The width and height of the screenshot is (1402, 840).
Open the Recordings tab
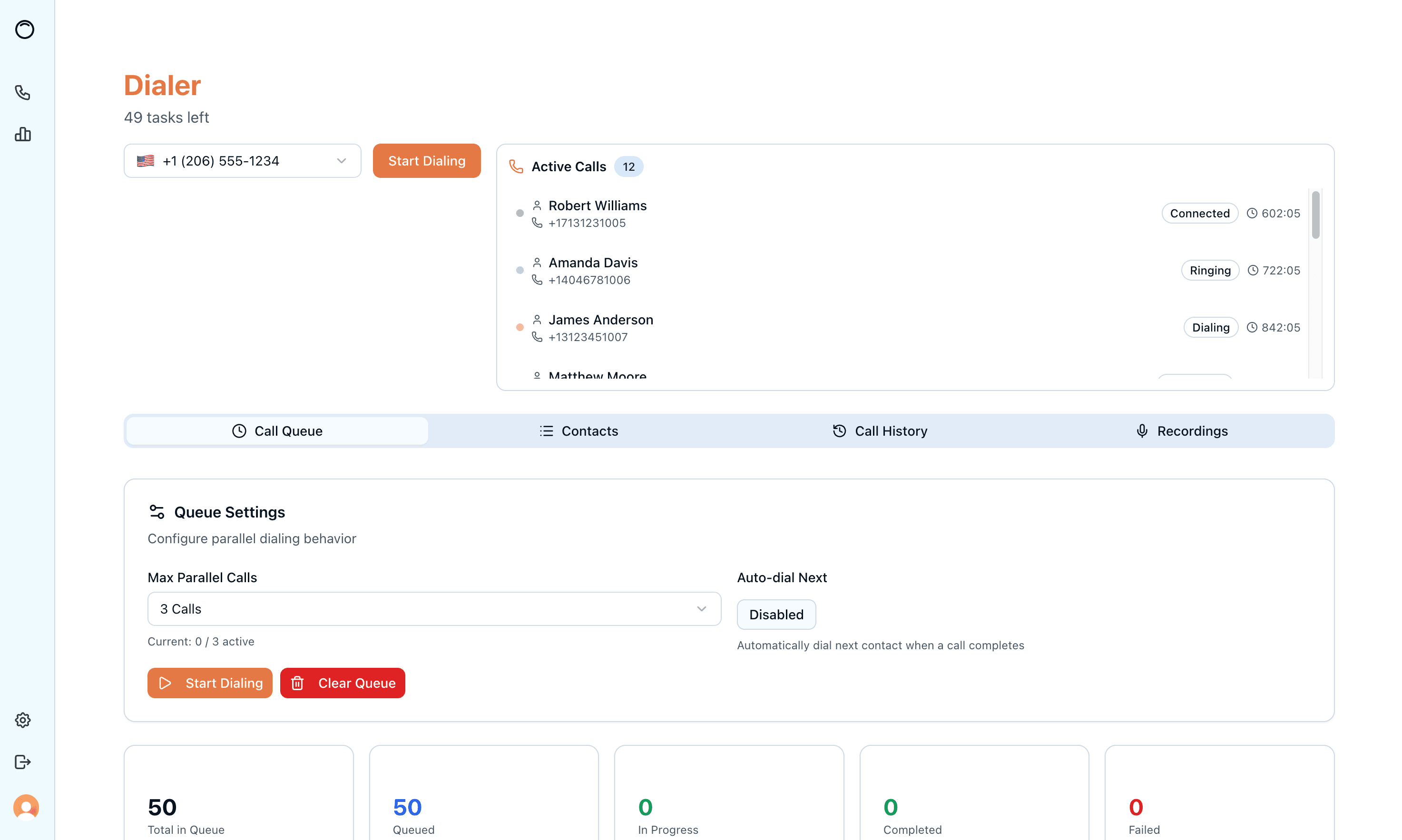point(1192,431)
